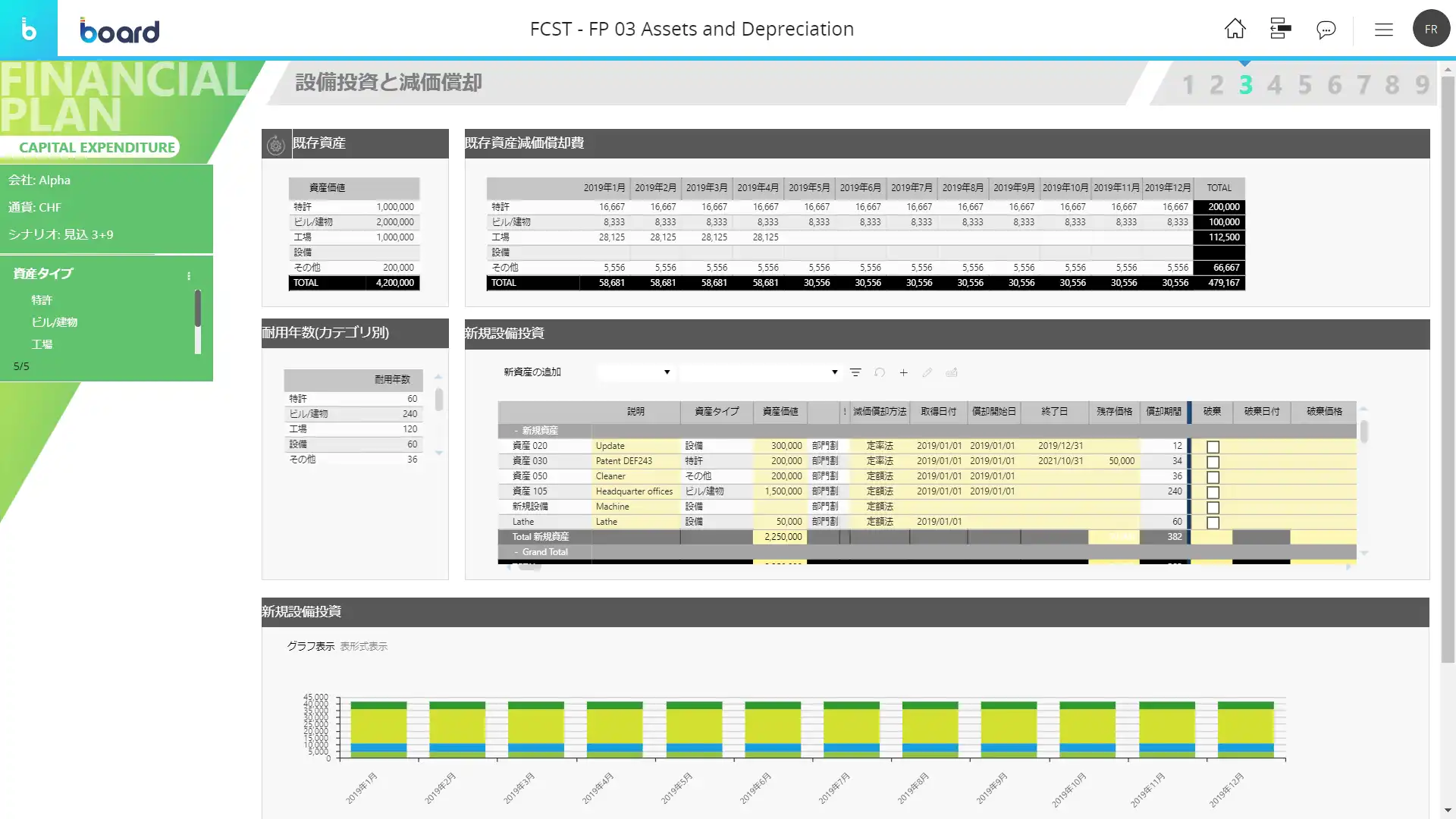Collapse the 新規資産 group row
This screenshot has width=1456, height=819.
(x=516, y=431)
